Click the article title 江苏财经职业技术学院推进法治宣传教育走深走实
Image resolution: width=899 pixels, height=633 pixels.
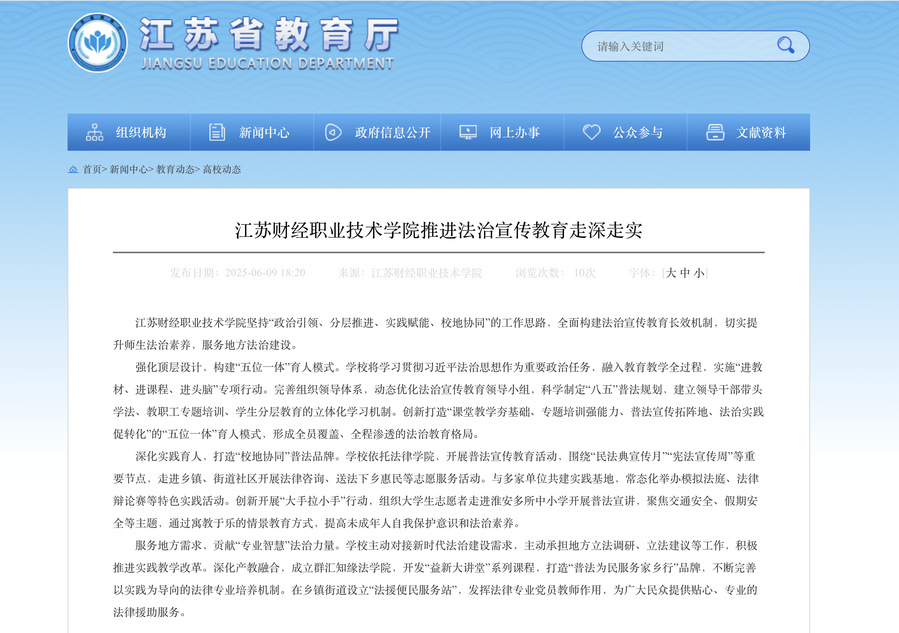click(x=439, y=230)
